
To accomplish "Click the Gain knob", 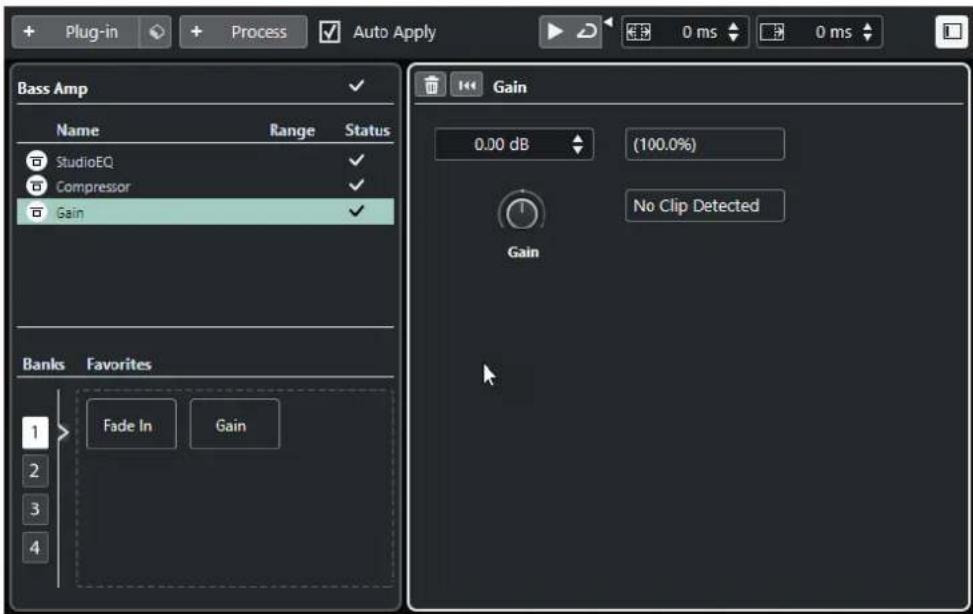I will pos(522,213).
